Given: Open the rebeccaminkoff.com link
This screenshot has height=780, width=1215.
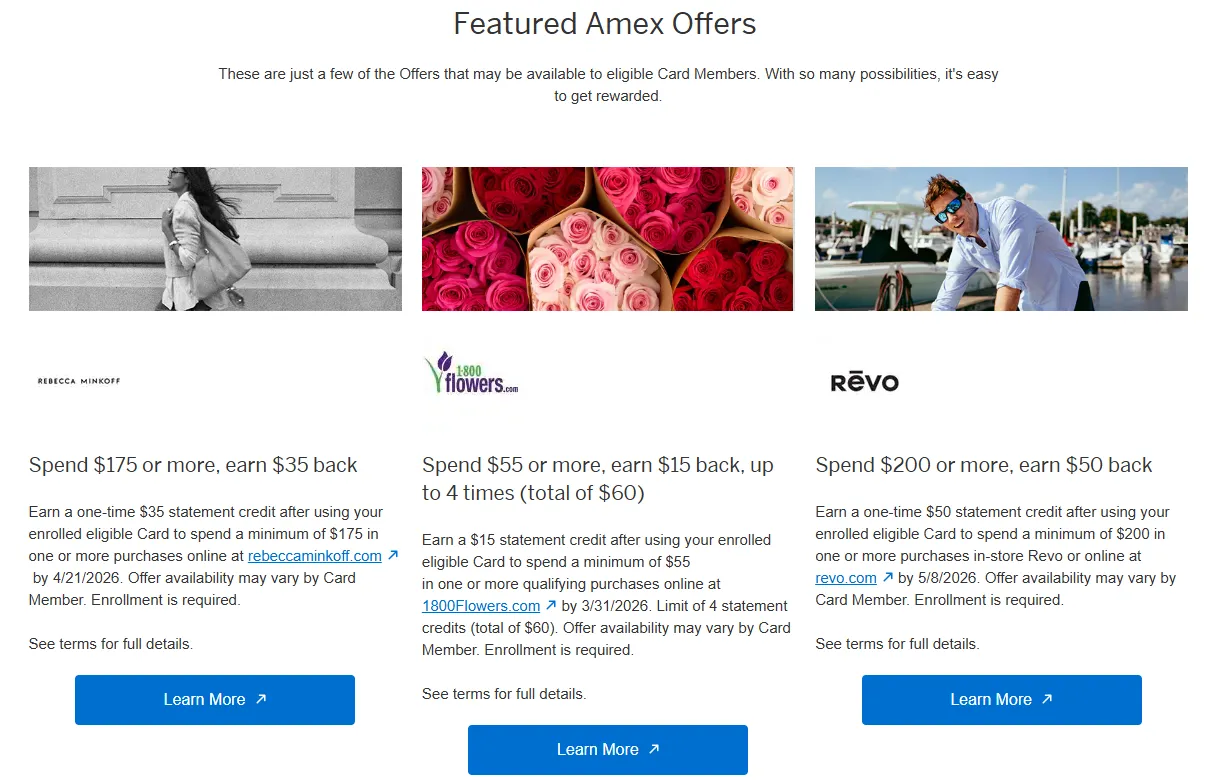Looking at the screenshot, I should tap(314, 556).
